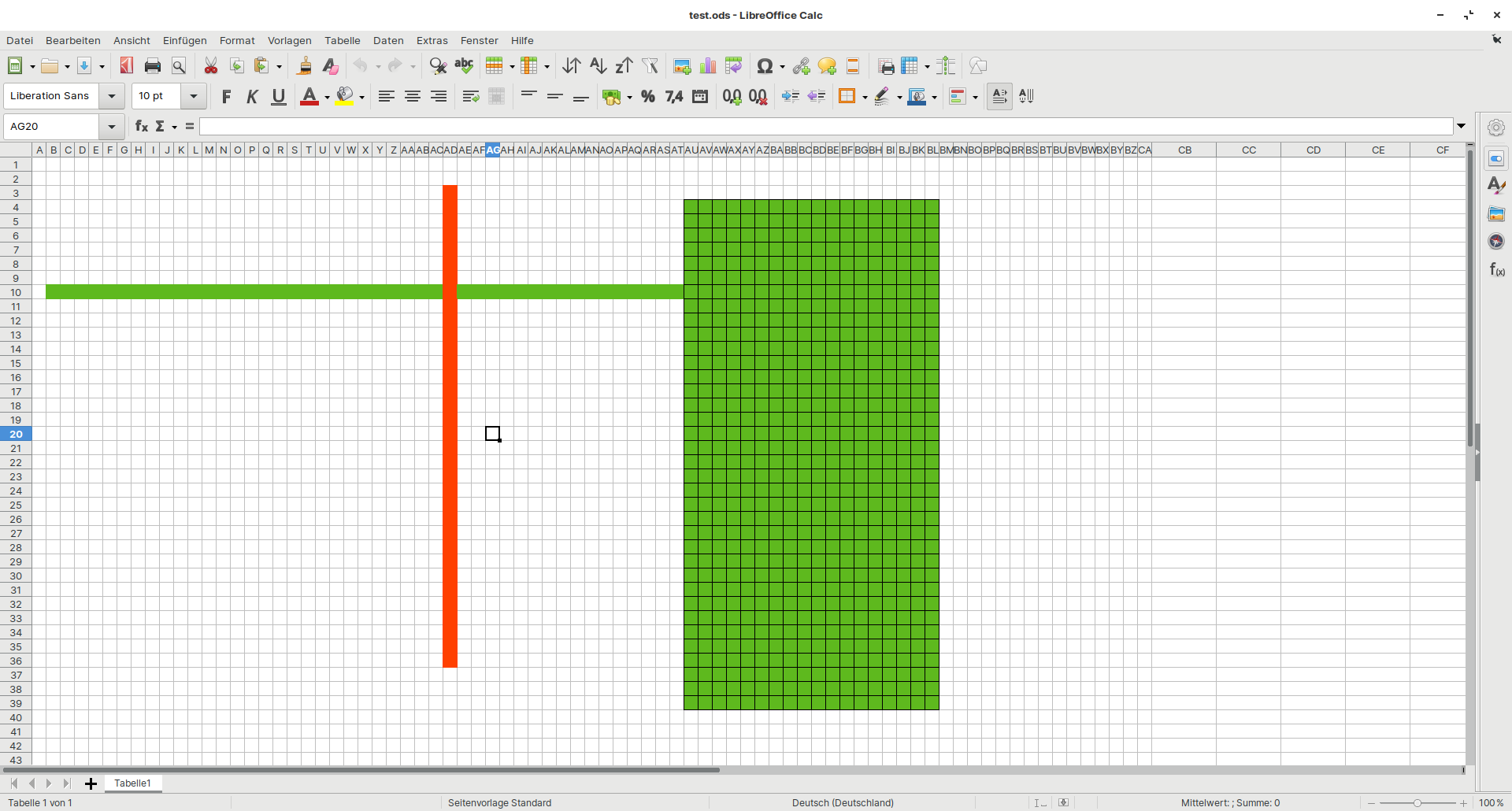Toggle Align Left
Screen dimensions: 1512x811
387,96
